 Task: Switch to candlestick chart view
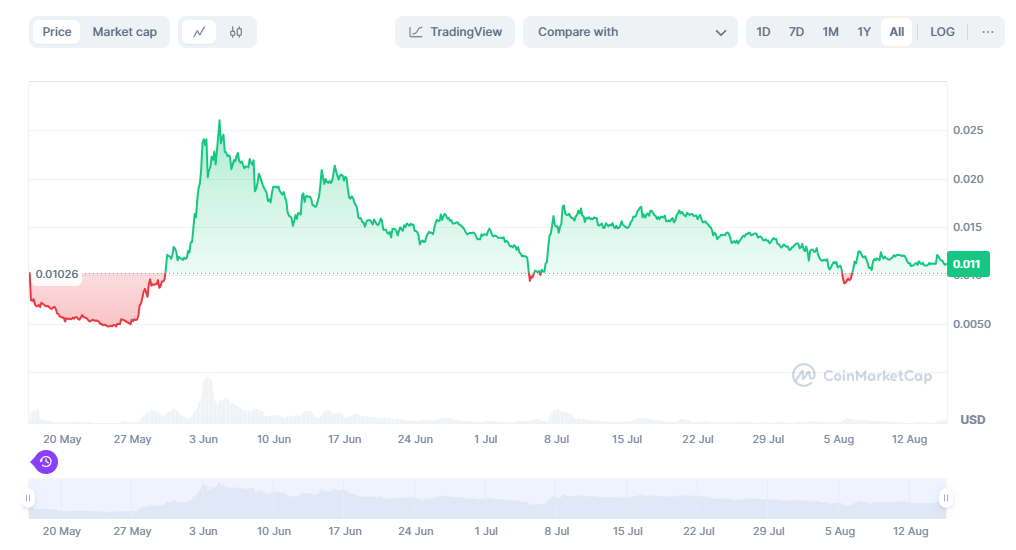click(x=236, y=32)
